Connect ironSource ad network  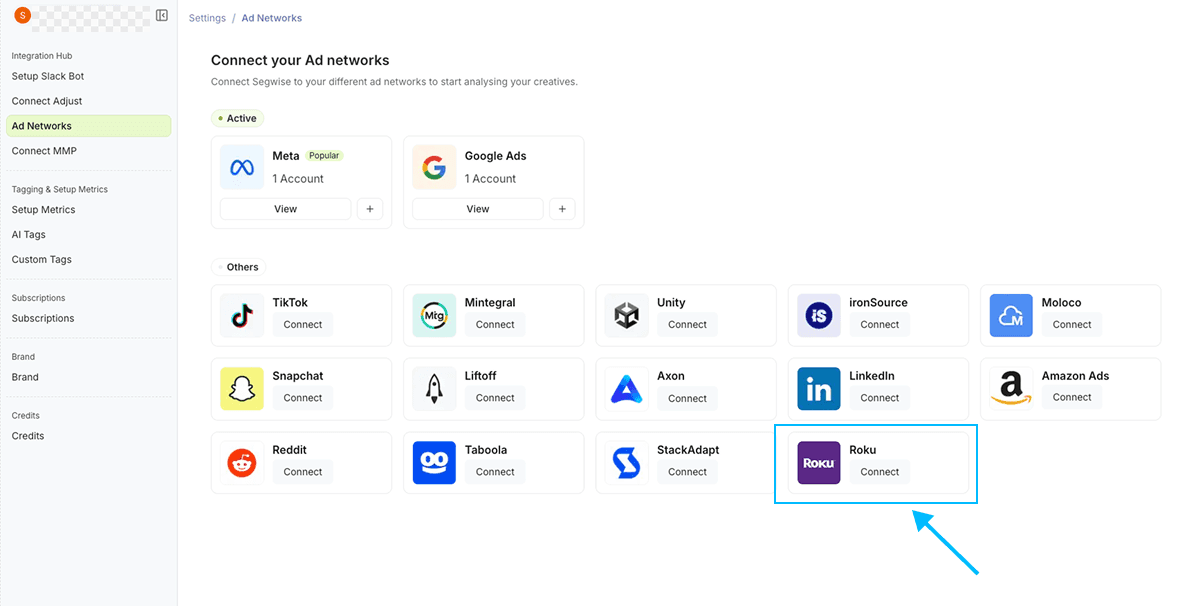879,325
